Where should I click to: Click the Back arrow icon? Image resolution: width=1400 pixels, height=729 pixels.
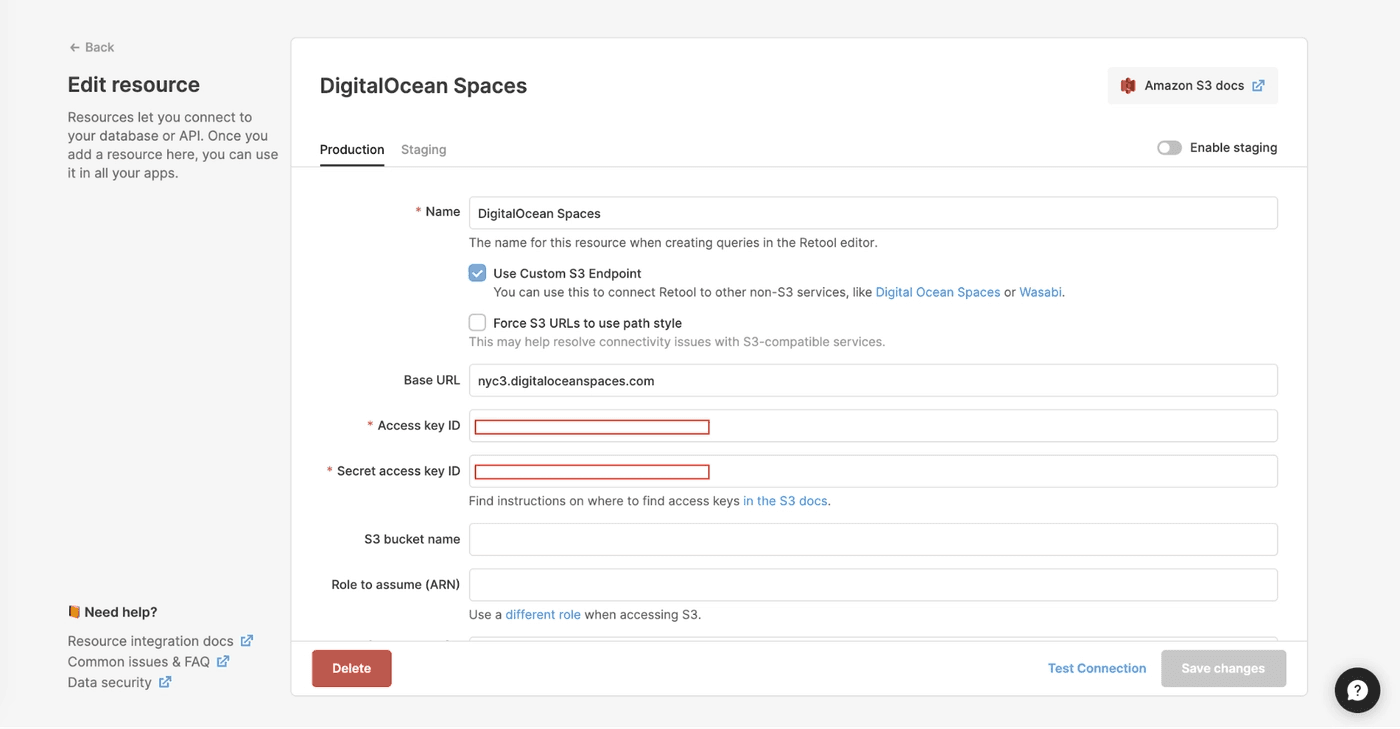[74, 48]
